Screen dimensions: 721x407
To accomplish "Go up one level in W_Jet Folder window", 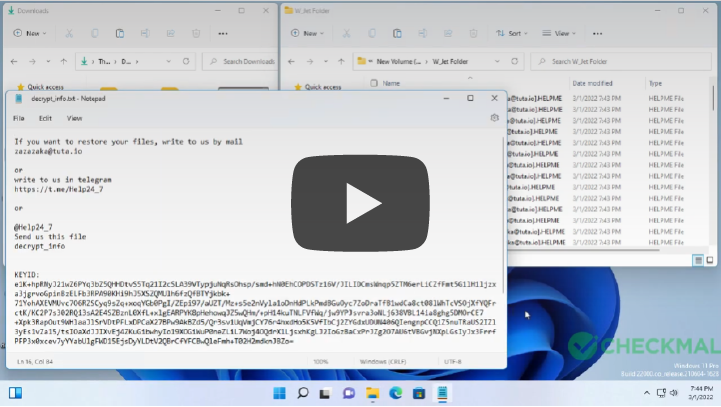I will (x=341, y=61).
